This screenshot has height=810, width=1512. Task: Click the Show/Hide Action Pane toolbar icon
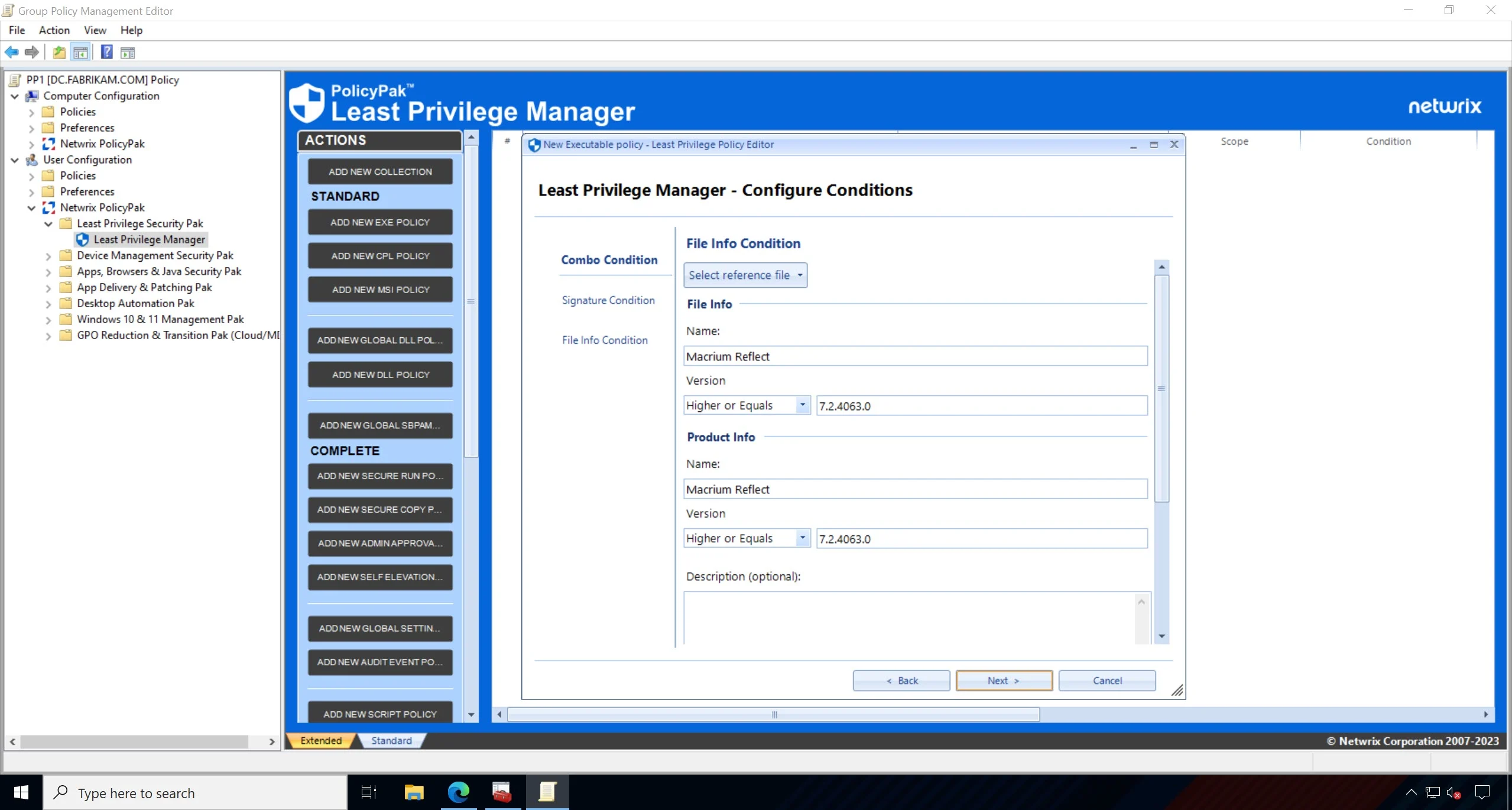[128, 53]
